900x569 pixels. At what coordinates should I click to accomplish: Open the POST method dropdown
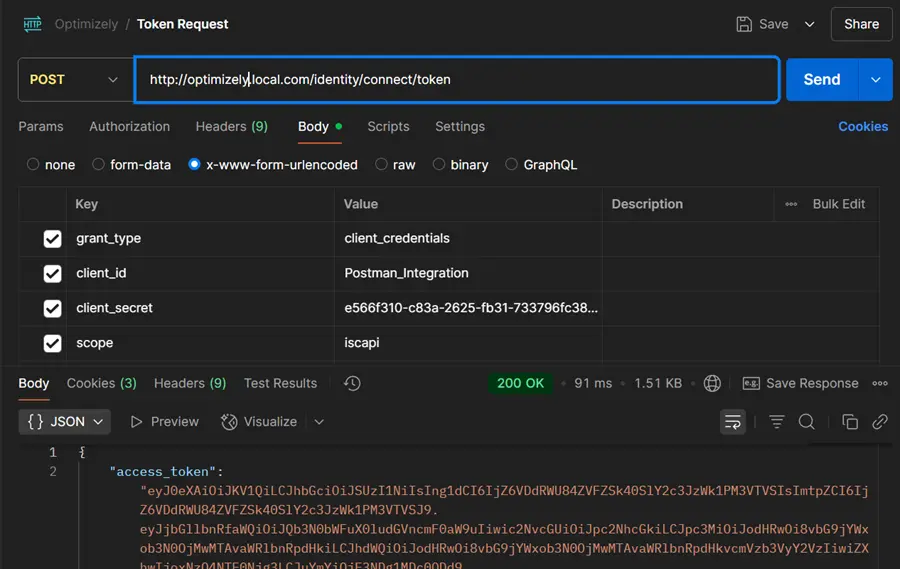(x=76, y=80)
